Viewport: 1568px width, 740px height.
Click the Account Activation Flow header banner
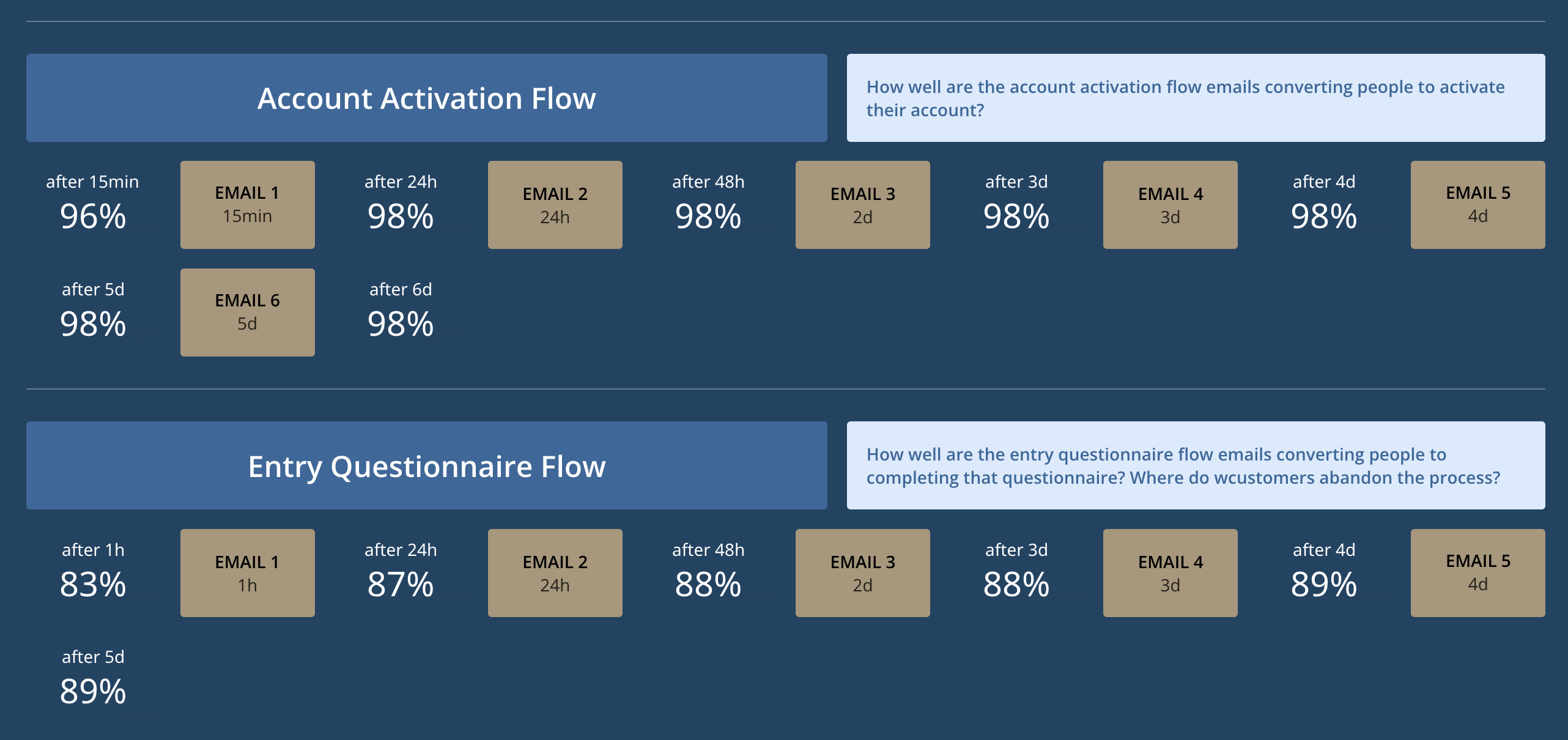[x=426, y=98]
